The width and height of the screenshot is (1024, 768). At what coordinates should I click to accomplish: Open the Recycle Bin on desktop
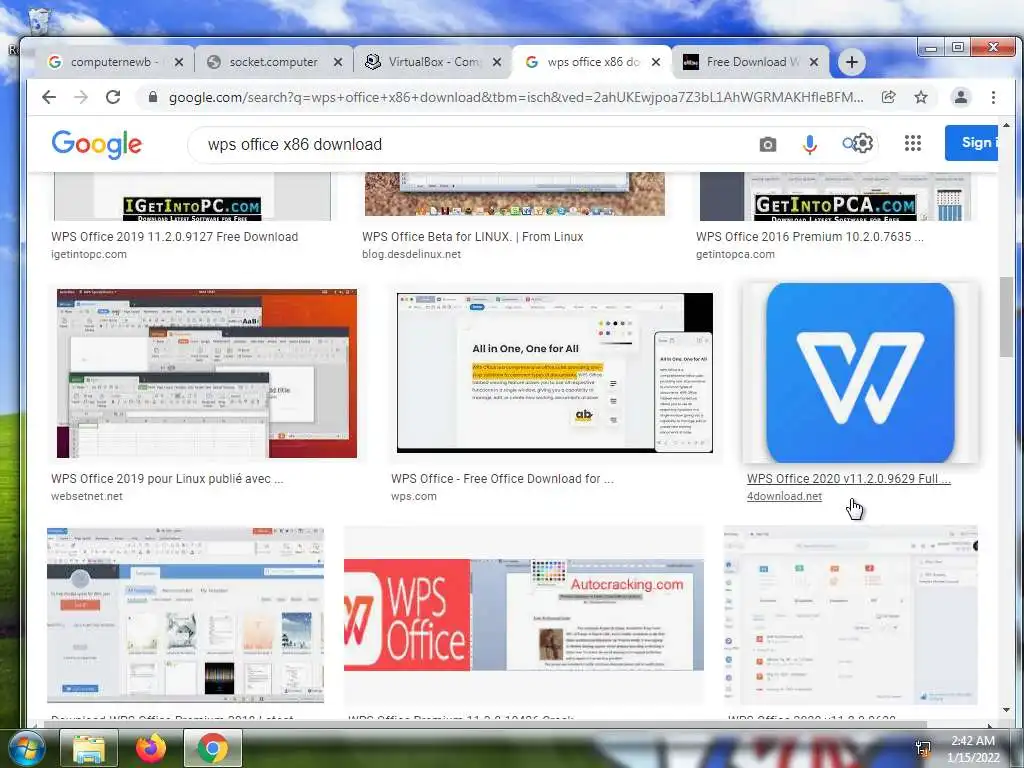(x=39, y=21)
